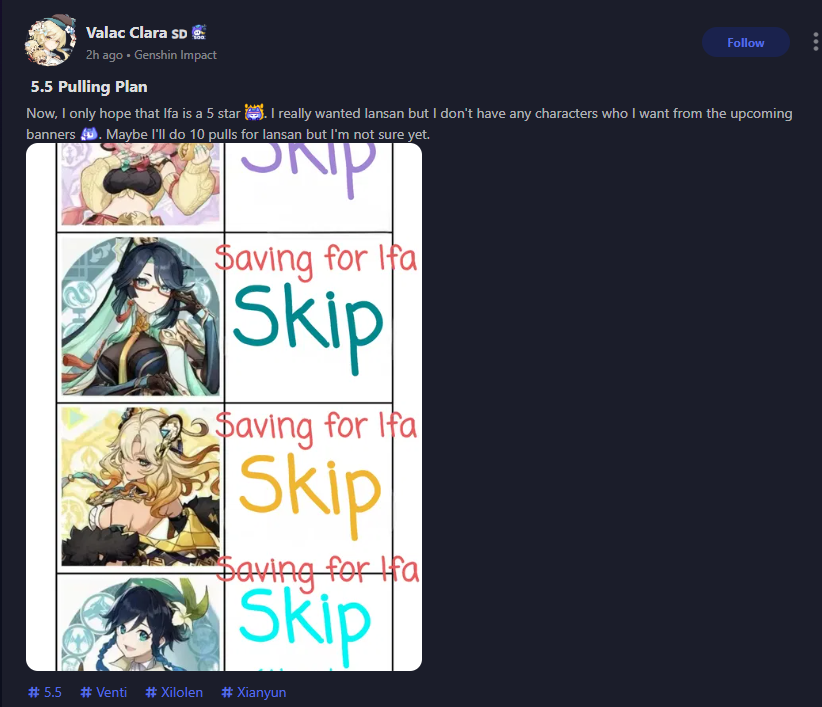The height and width of the screenshot is (707, 822).
Task: Click the orange 'Skip' text in image
Action: pyautogui.click(x=309, y=493)
